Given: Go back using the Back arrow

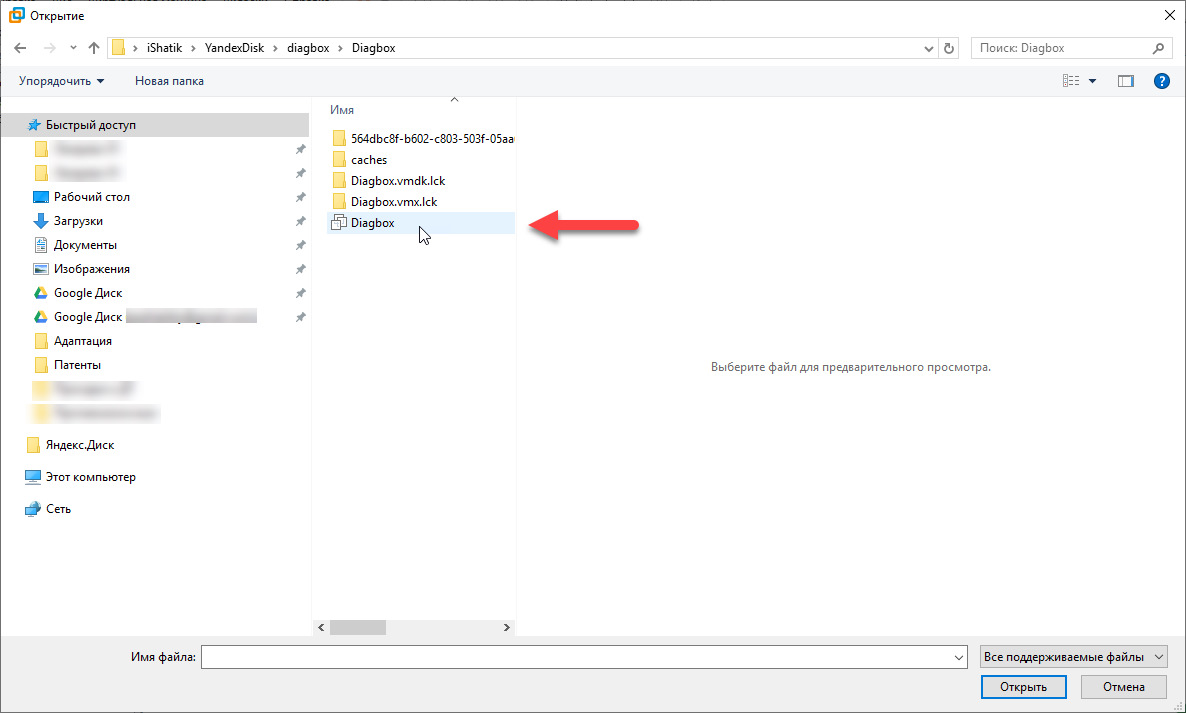Looking at the screenshot, I should (20, 48).
